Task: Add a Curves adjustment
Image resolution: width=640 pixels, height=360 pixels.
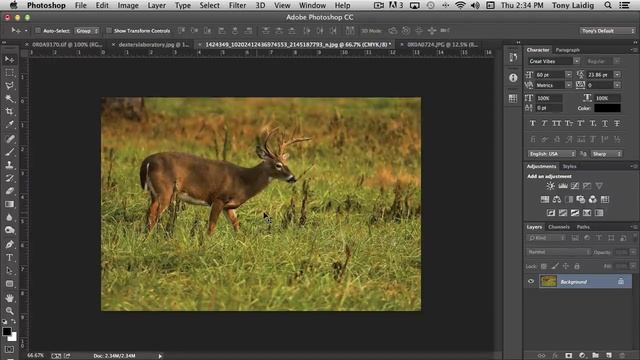Action: (575, 186)
